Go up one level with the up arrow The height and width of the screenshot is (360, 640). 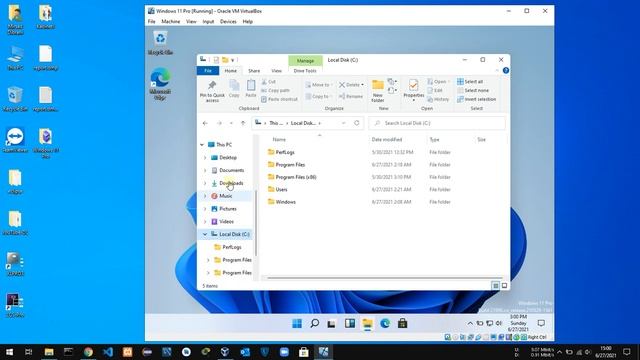(x=243, y=123)
